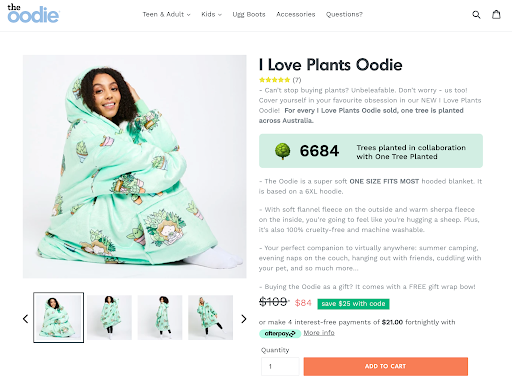Open the Accessories menu item
Screen dimensions: 512x378
(x=296, y=14)
